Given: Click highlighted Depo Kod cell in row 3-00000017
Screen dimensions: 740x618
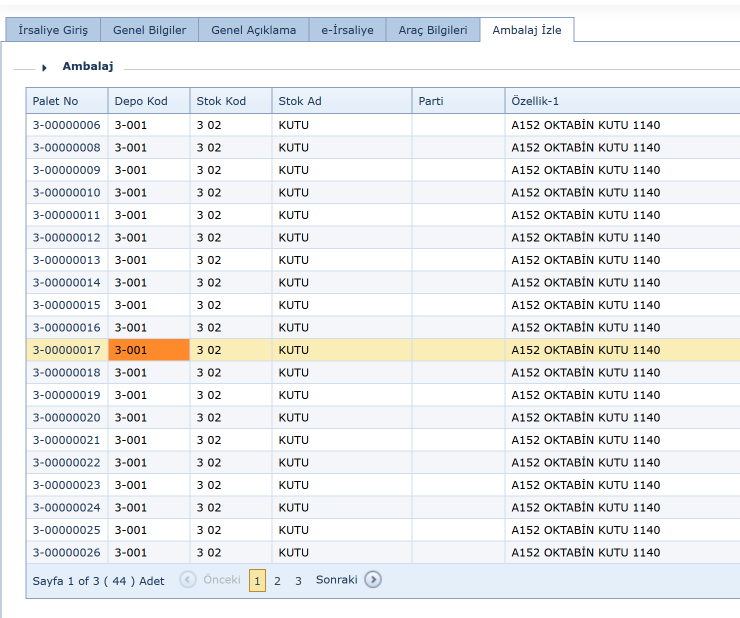Looking at the screenshot, I should (148, 350).
